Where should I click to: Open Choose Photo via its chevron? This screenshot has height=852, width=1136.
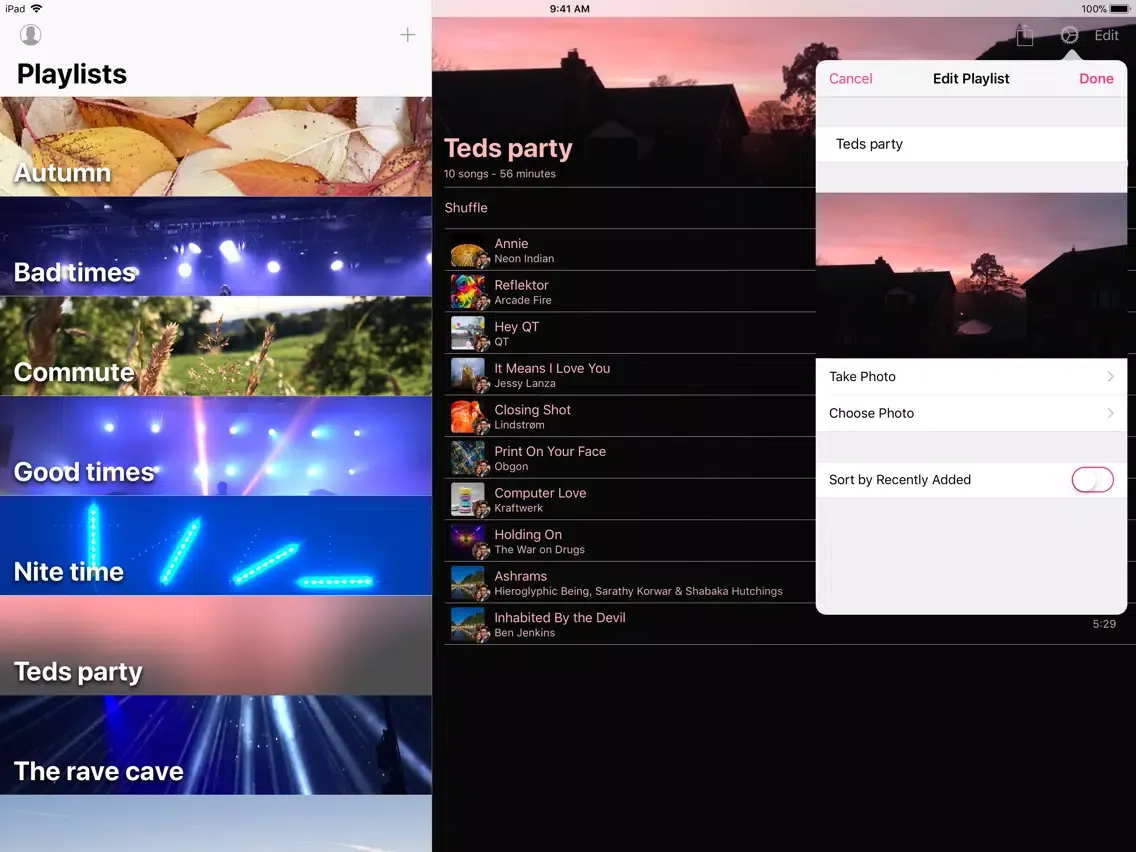point(1111,413)
